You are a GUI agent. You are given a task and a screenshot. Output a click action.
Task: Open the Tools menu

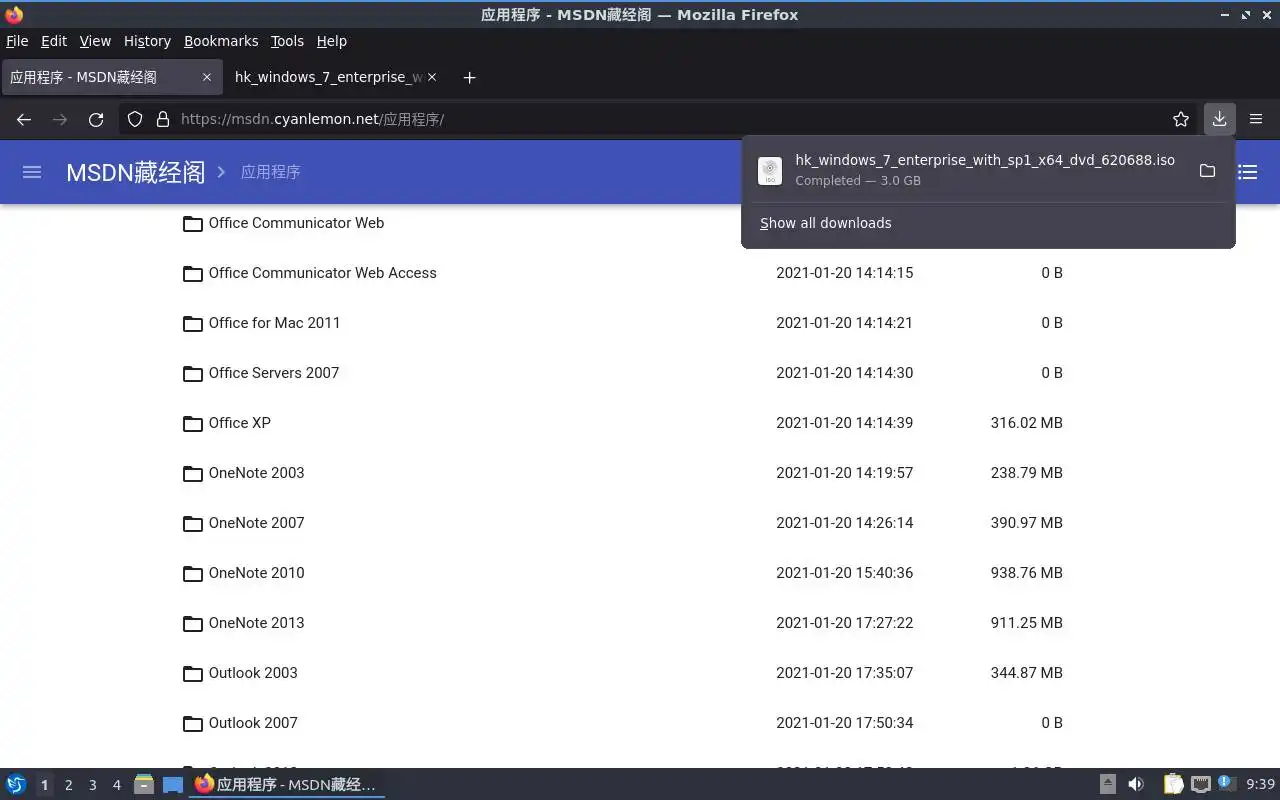tap(287, 41)
